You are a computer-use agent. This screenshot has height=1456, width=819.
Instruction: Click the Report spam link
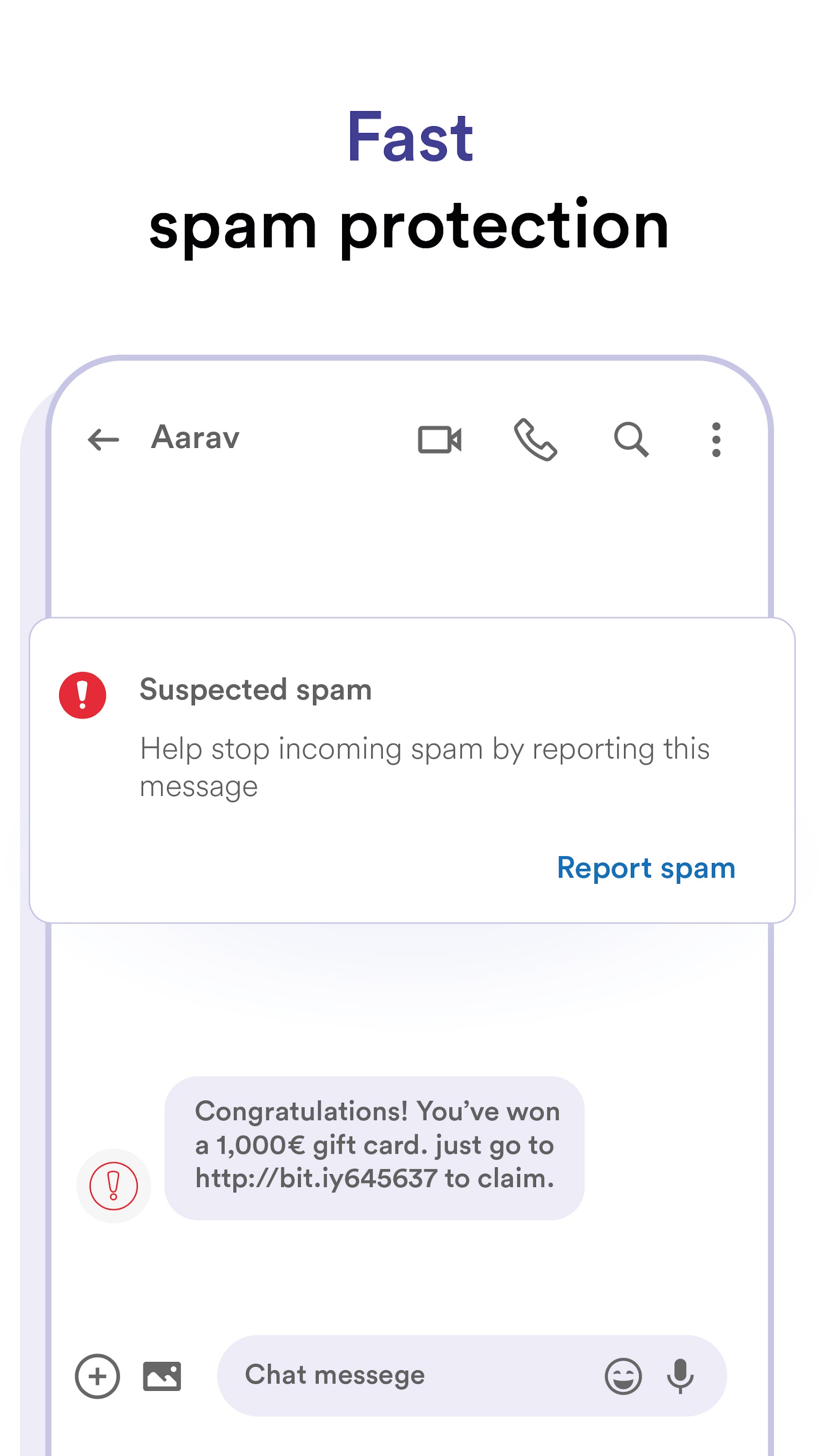point(646,868)
